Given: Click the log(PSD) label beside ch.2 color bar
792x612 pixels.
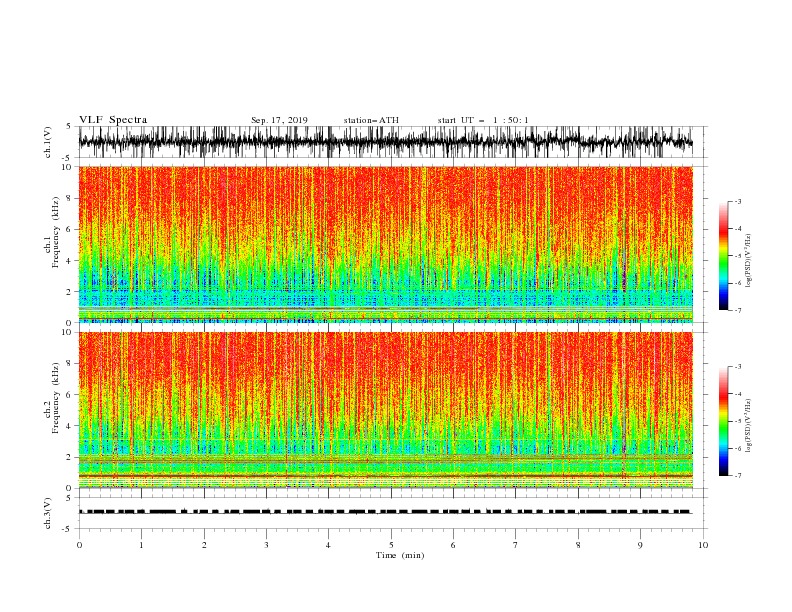Looking at the screenshot, I should point(748,426).
